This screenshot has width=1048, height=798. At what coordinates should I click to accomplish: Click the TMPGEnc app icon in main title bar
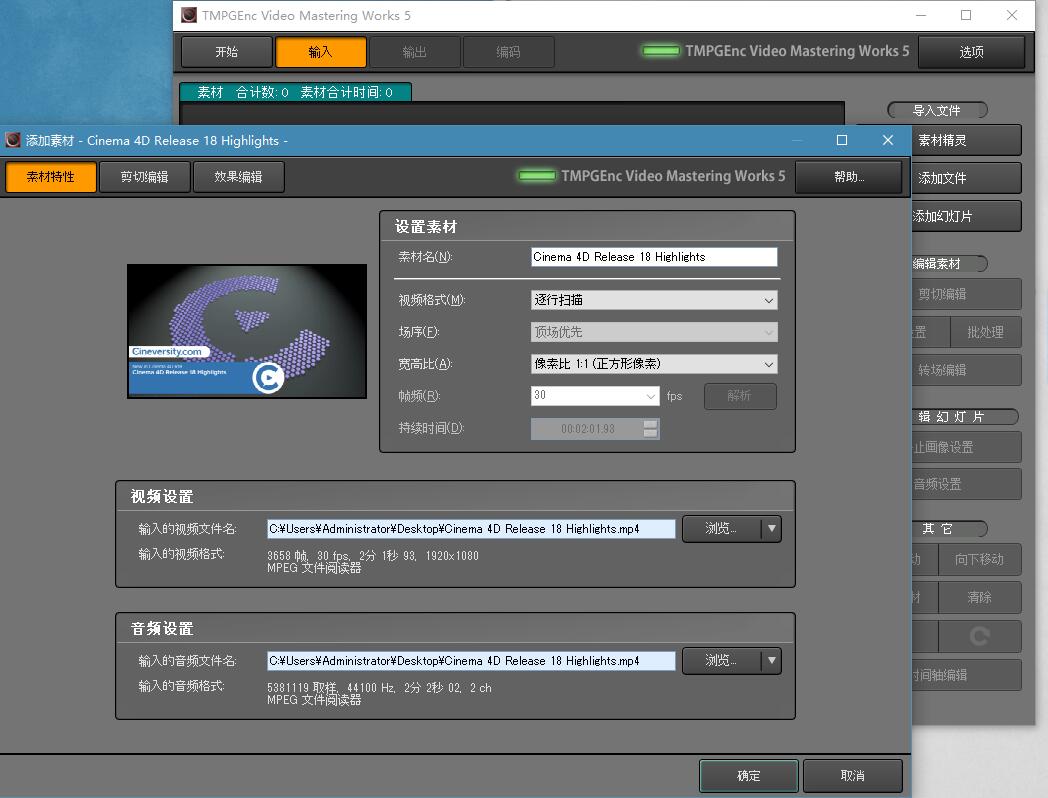tap(189, 15)
